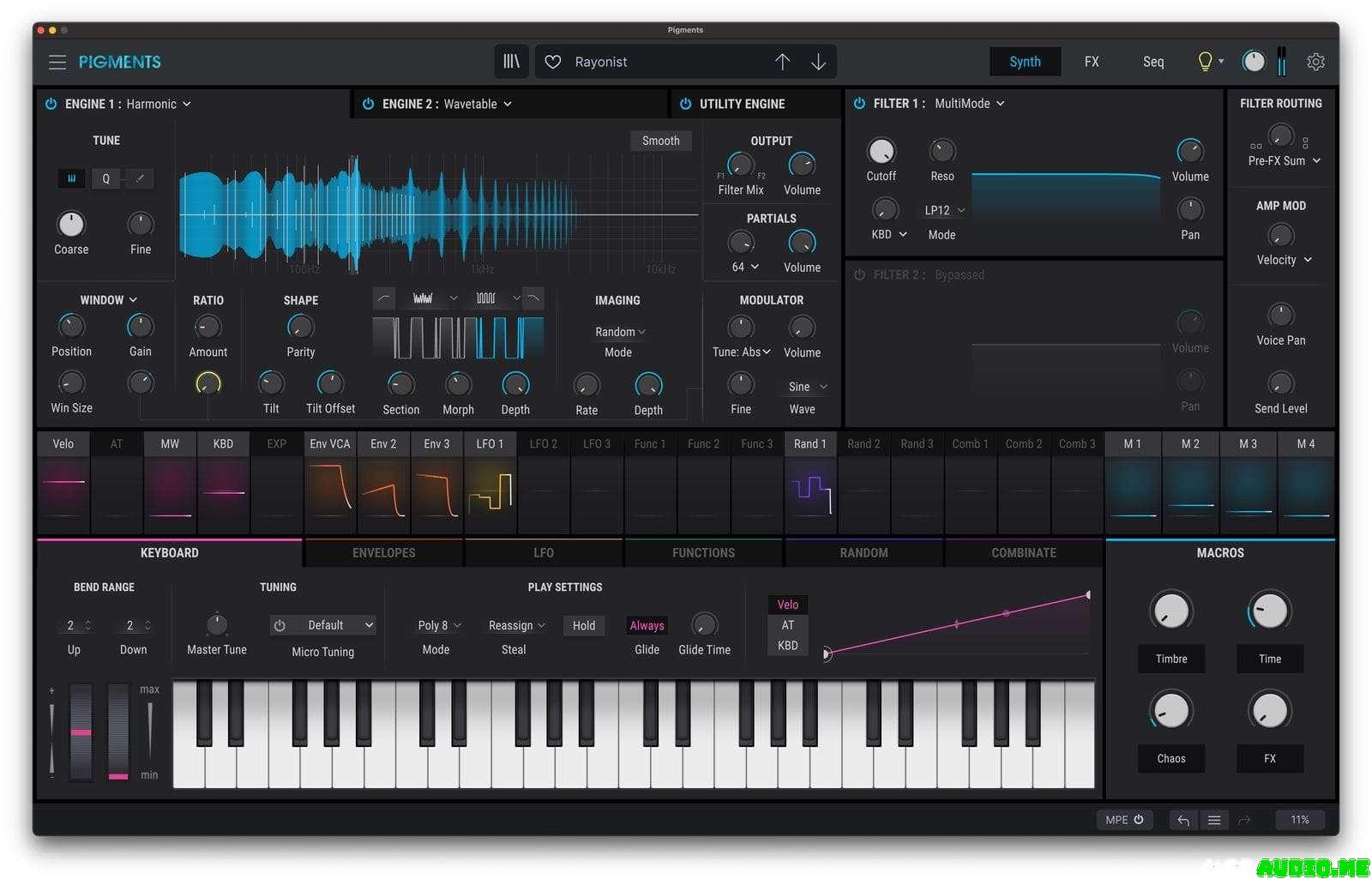The width and height of the screenshot is (1372, 879).
Task: Click the Reso knob of Filter 1
Action: (x=942, y=152)
